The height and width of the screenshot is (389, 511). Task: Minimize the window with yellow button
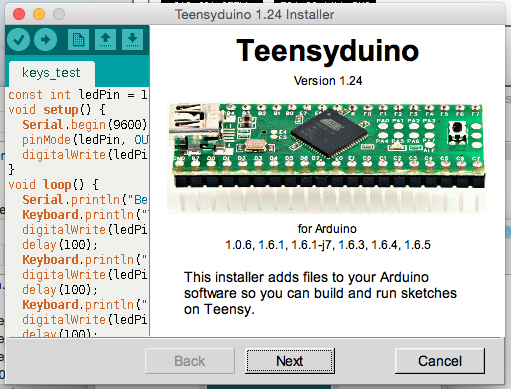[39, 14]
